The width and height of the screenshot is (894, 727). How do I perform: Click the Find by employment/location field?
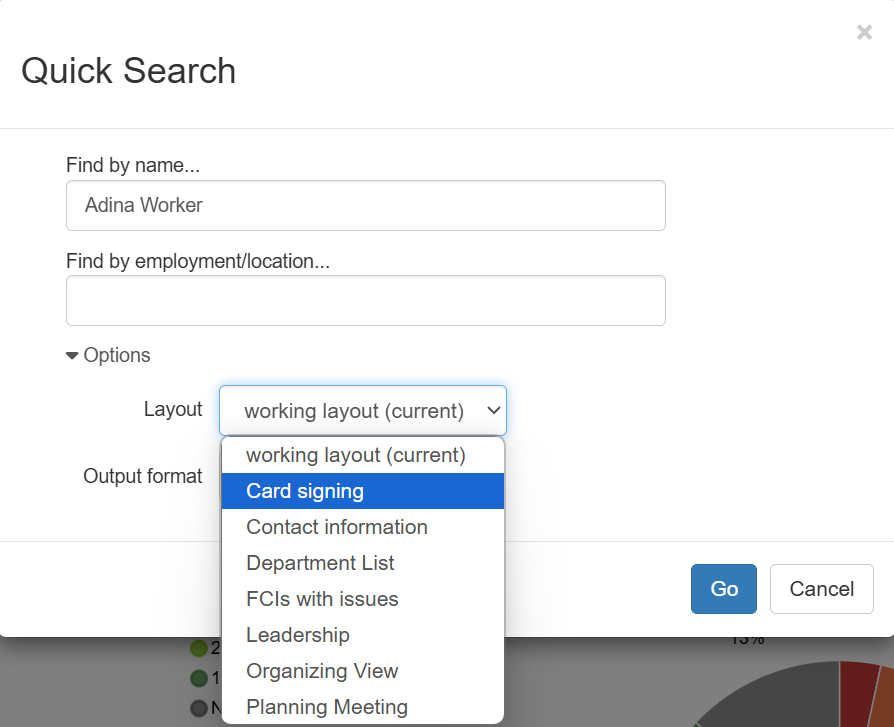366,300
